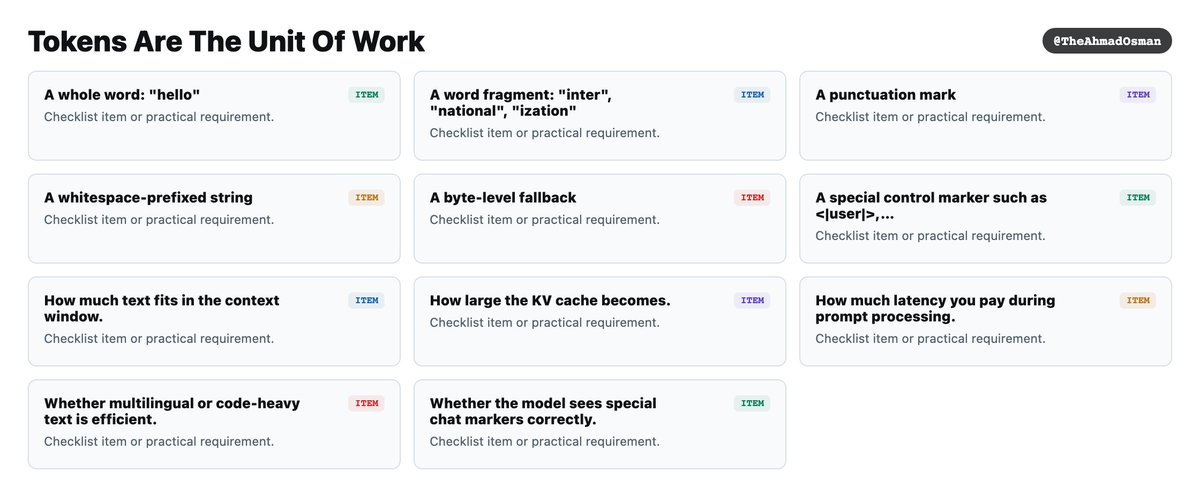
Task: Click the orange ITEM tag on the latency card
Action: [x=1138, y=300]
